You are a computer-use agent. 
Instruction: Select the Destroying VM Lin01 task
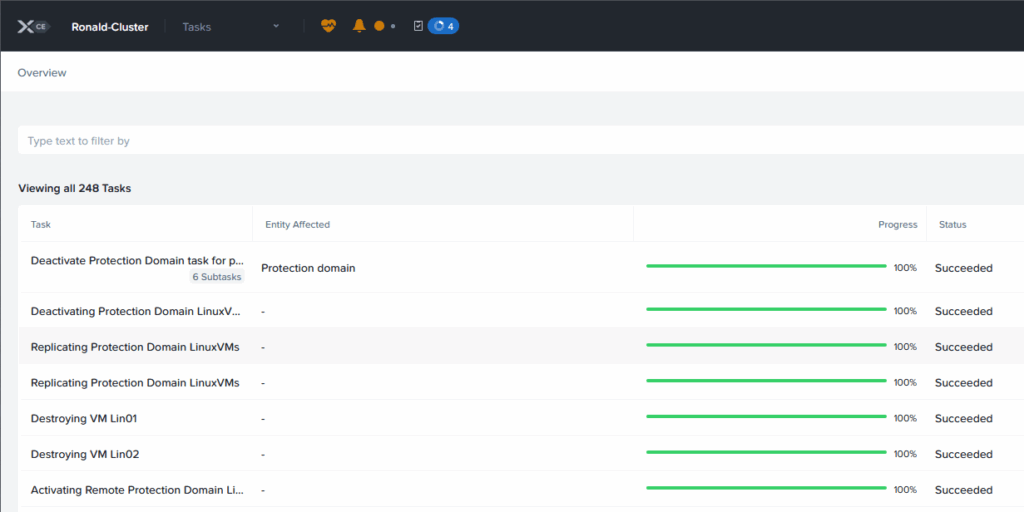(x=84, y=419)
